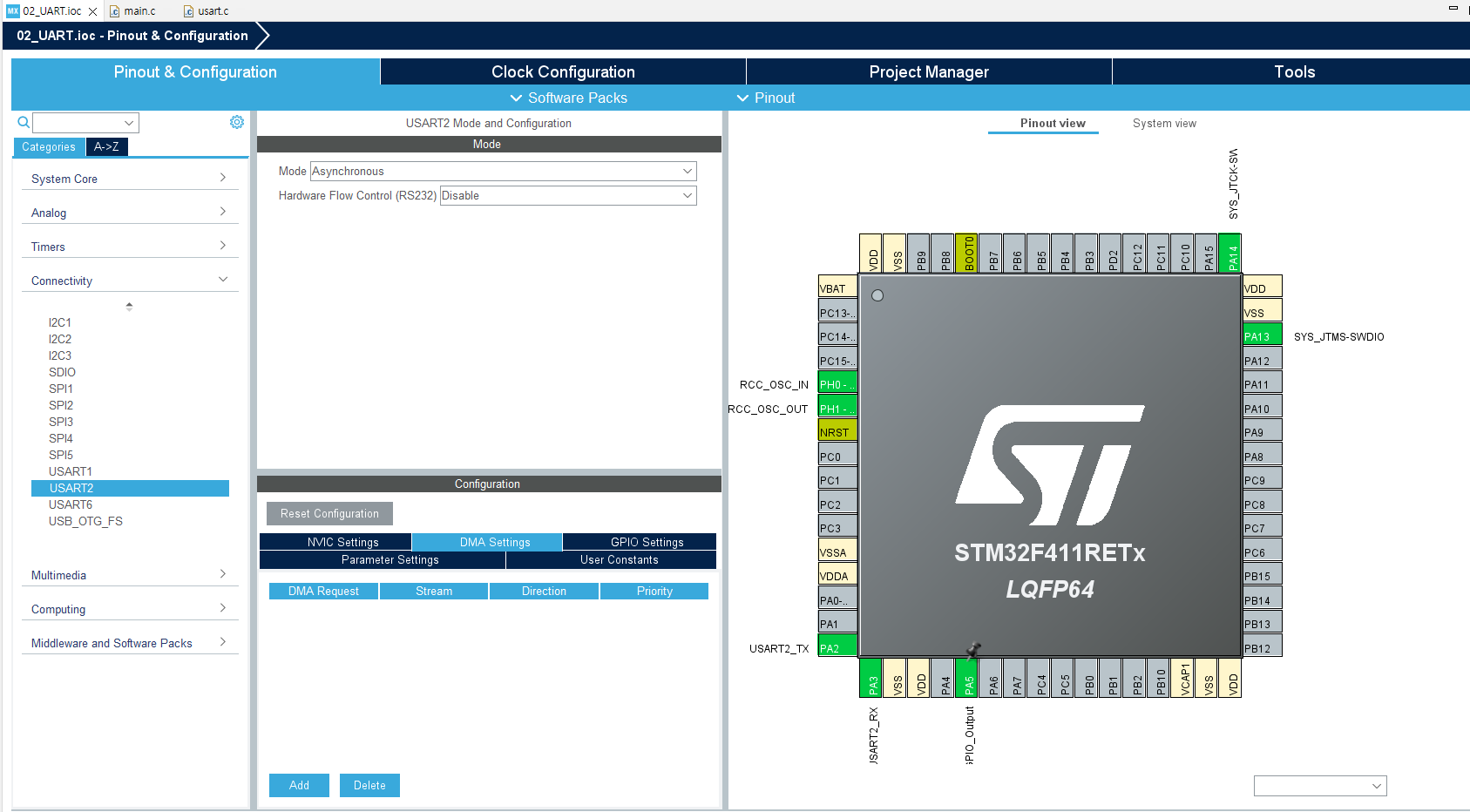Select the PA14 SYS_JTCK-SW pin
The height and width of the screenshot is (812, 1470).
pos(1231,253)
